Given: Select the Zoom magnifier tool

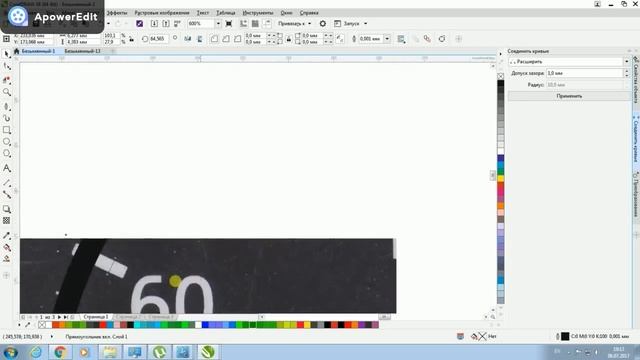Looking at the screenshot, I should click(x=7, y=92).
